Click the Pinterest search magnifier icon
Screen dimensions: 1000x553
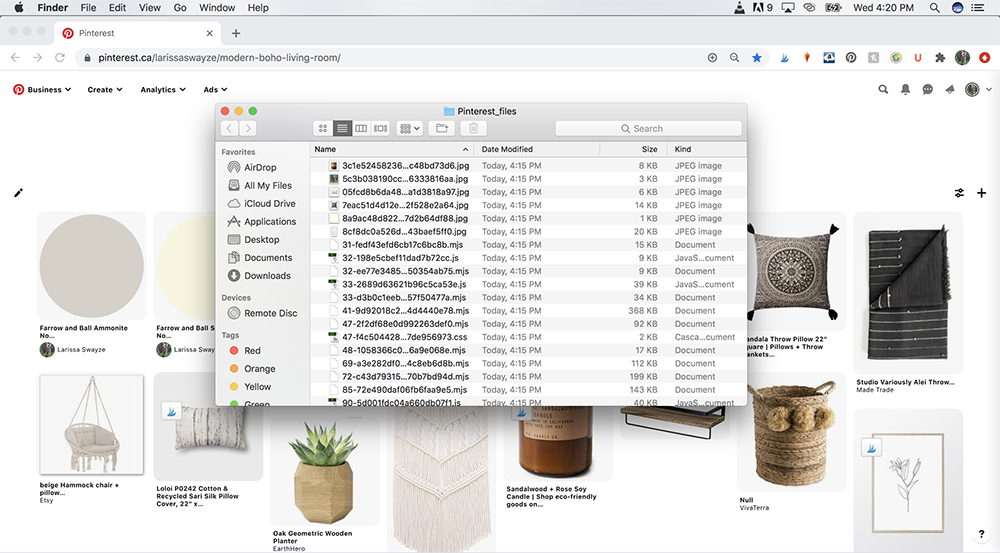[x=883, y=89]
